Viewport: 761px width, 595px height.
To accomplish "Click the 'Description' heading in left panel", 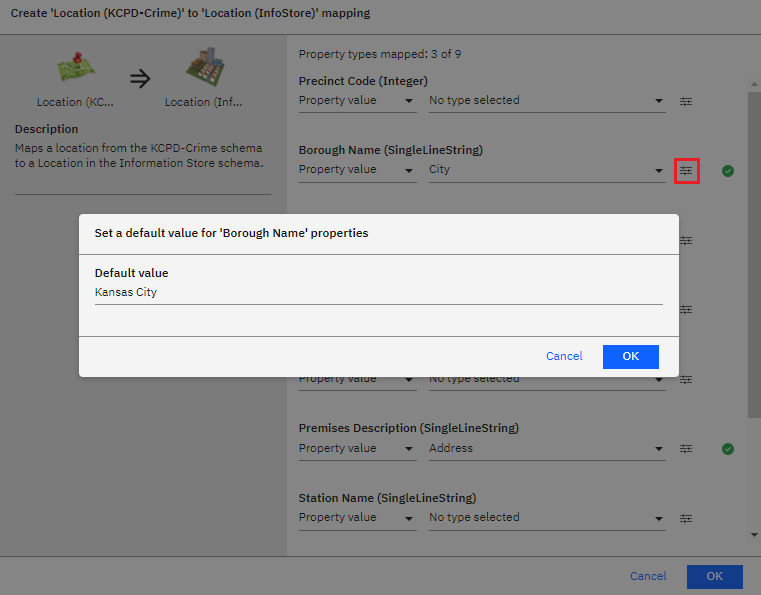I will click(x=46, y=129).
